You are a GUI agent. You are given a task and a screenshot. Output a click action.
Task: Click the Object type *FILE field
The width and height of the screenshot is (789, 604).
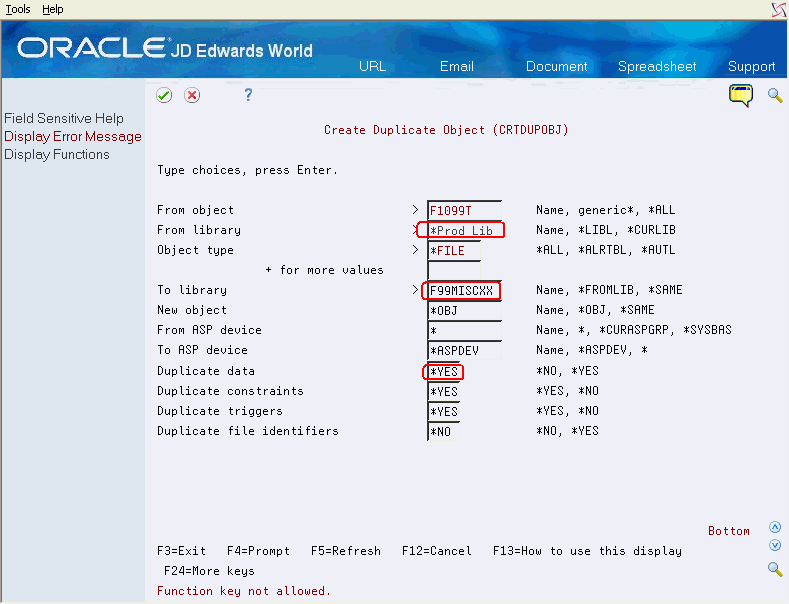coord(454,251)
